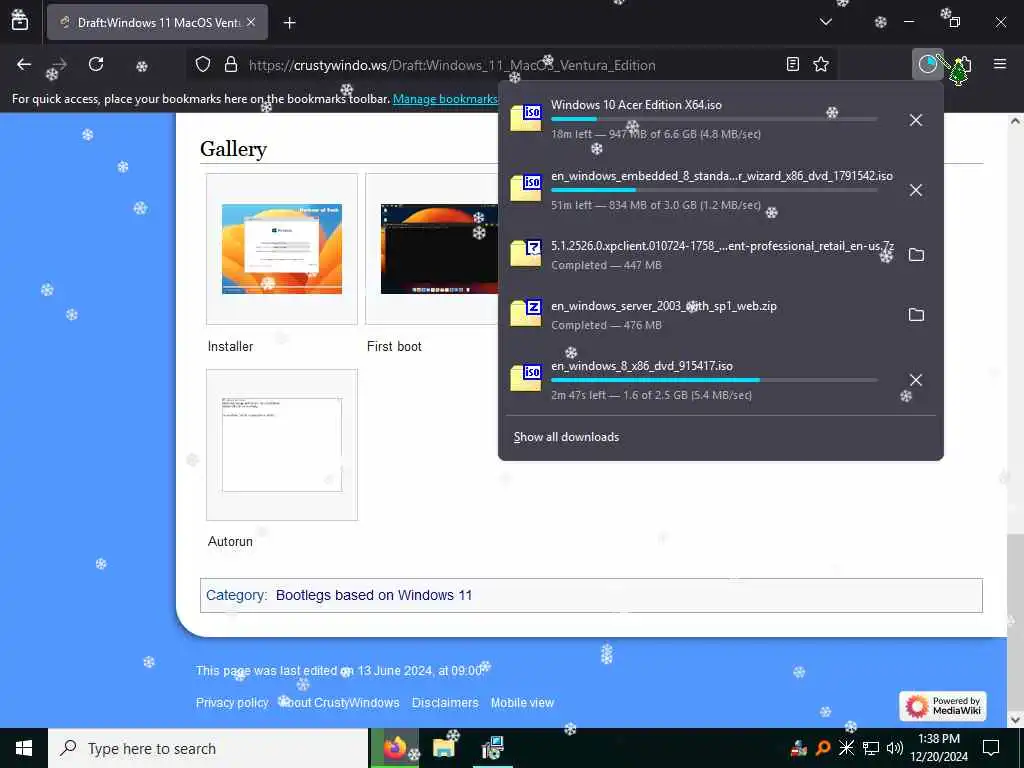Image resolution: width=1024 pixels, height=768 pixels.
Task: Click the en_windows_8_x86 download progress bar
Action: [x=714, y=379]
